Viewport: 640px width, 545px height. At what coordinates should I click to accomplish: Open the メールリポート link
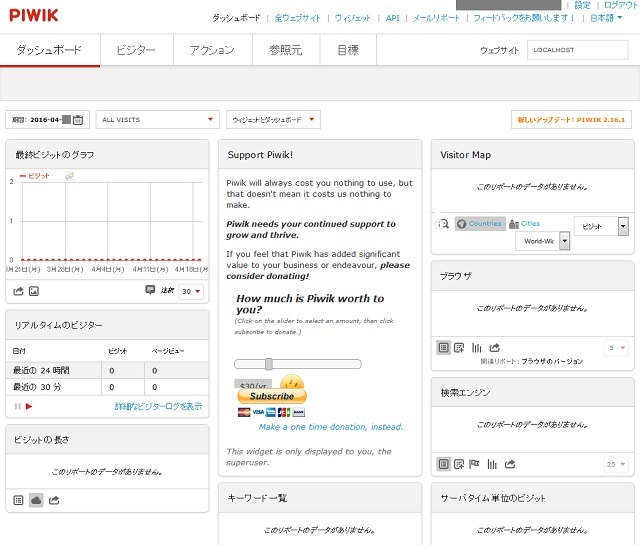(436, 18)
